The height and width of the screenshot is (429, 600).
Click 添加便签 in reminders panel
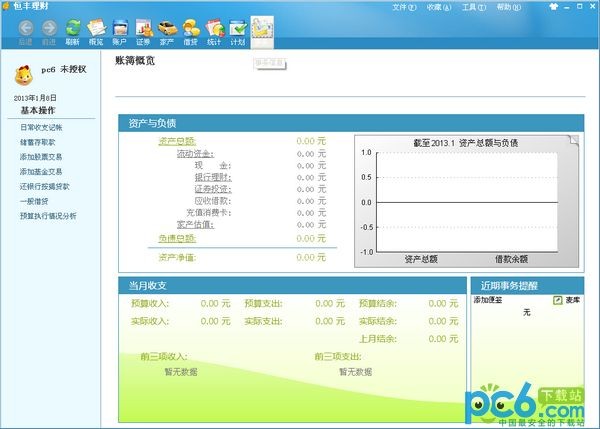click(488, 300)
